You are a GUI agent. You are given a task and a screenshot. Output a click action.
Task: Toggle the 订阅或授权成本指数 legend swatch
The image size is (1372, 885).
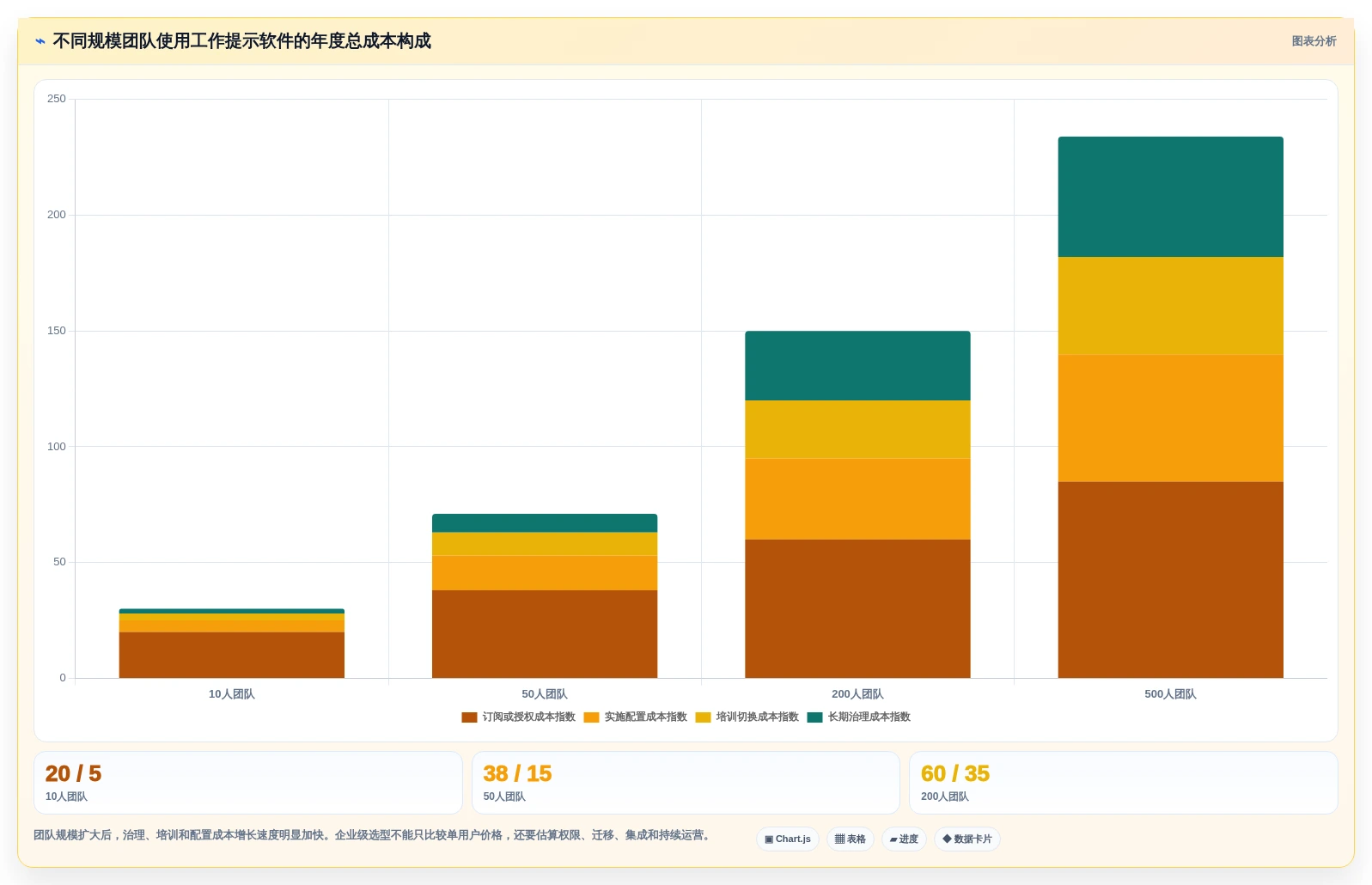[469, 717]
